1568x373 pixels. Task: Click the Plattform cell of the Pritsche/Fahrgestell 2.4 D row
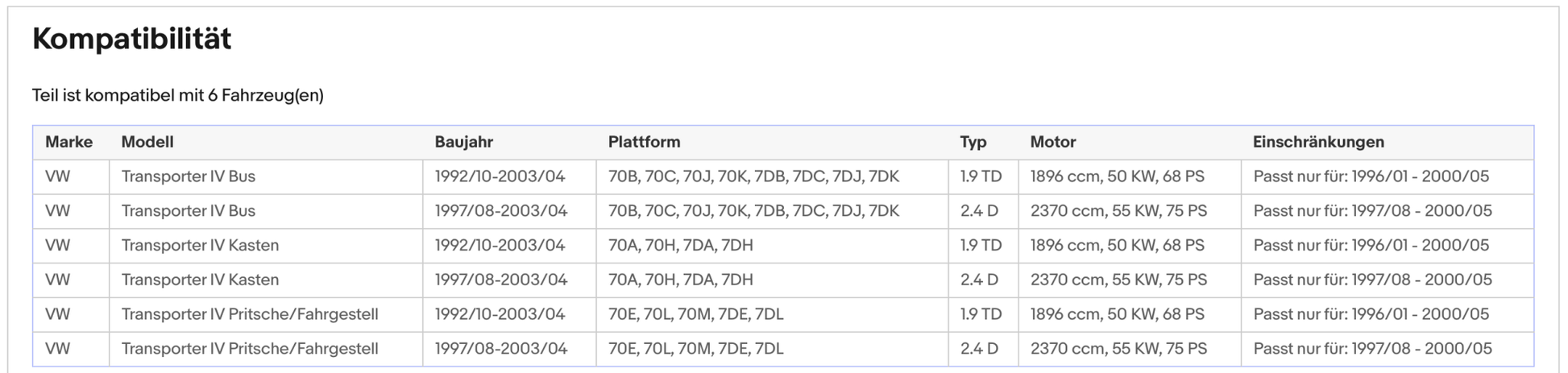(695, 349)
